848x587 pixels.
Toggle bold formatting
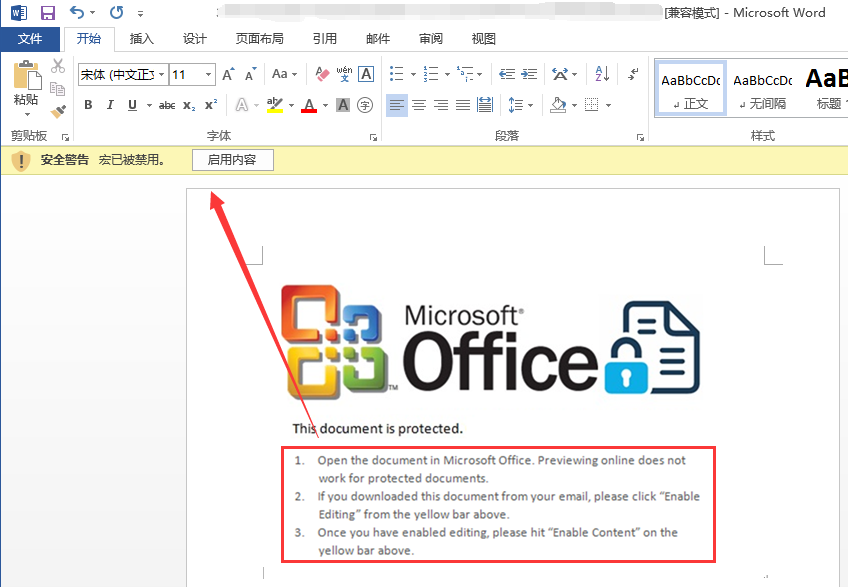click(x=88, y=105)
